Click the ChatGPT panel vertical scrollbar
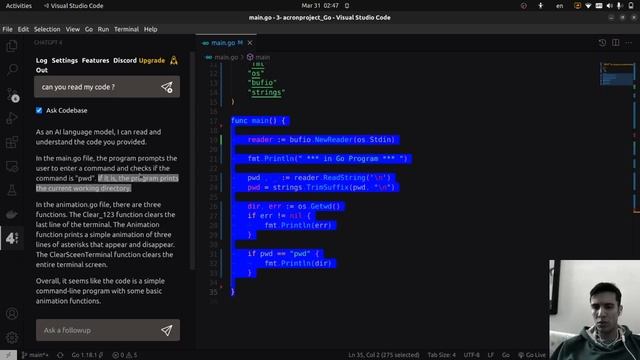The image size is (640, 360). pyautogui.click(x=193, y=161)
